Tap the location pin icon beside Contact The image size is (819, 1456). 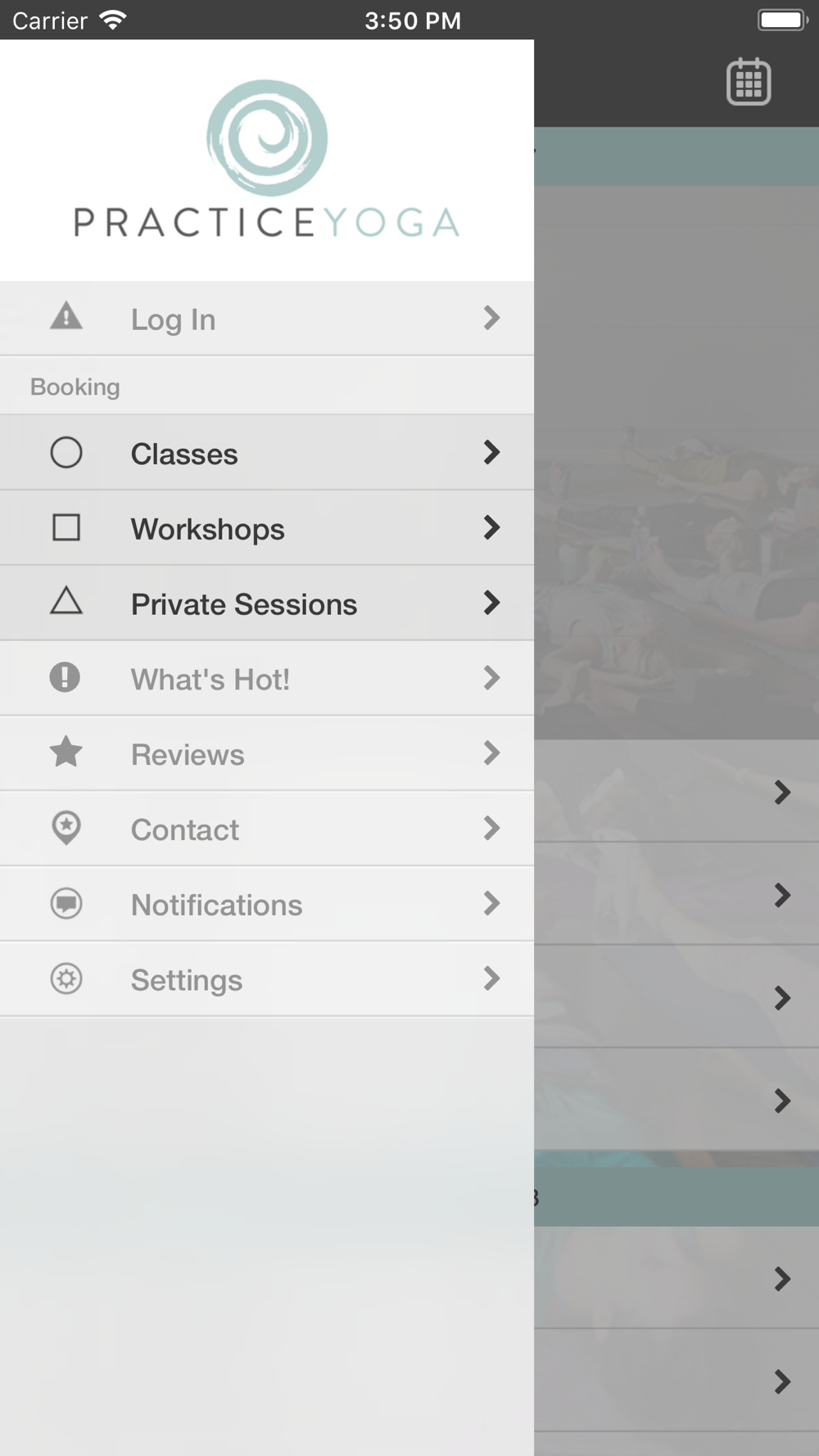click(66, 828)
